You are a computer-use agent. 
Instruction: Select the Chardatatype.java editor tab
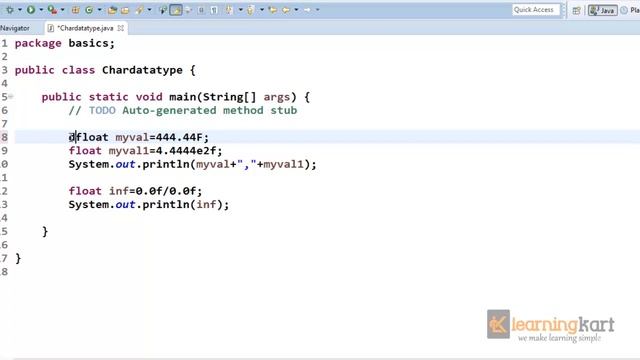[x=85, y=28]
